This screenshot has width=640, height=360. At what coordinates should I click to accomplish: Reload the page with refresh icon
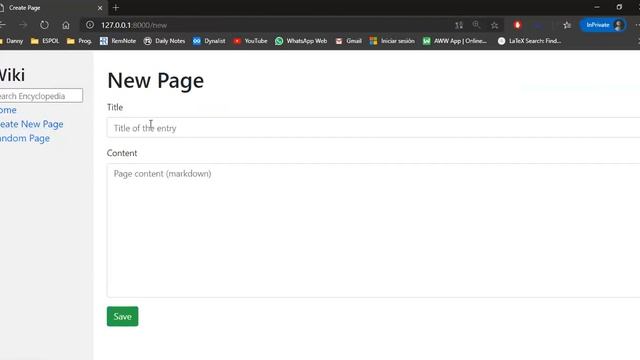click(44, 25)
